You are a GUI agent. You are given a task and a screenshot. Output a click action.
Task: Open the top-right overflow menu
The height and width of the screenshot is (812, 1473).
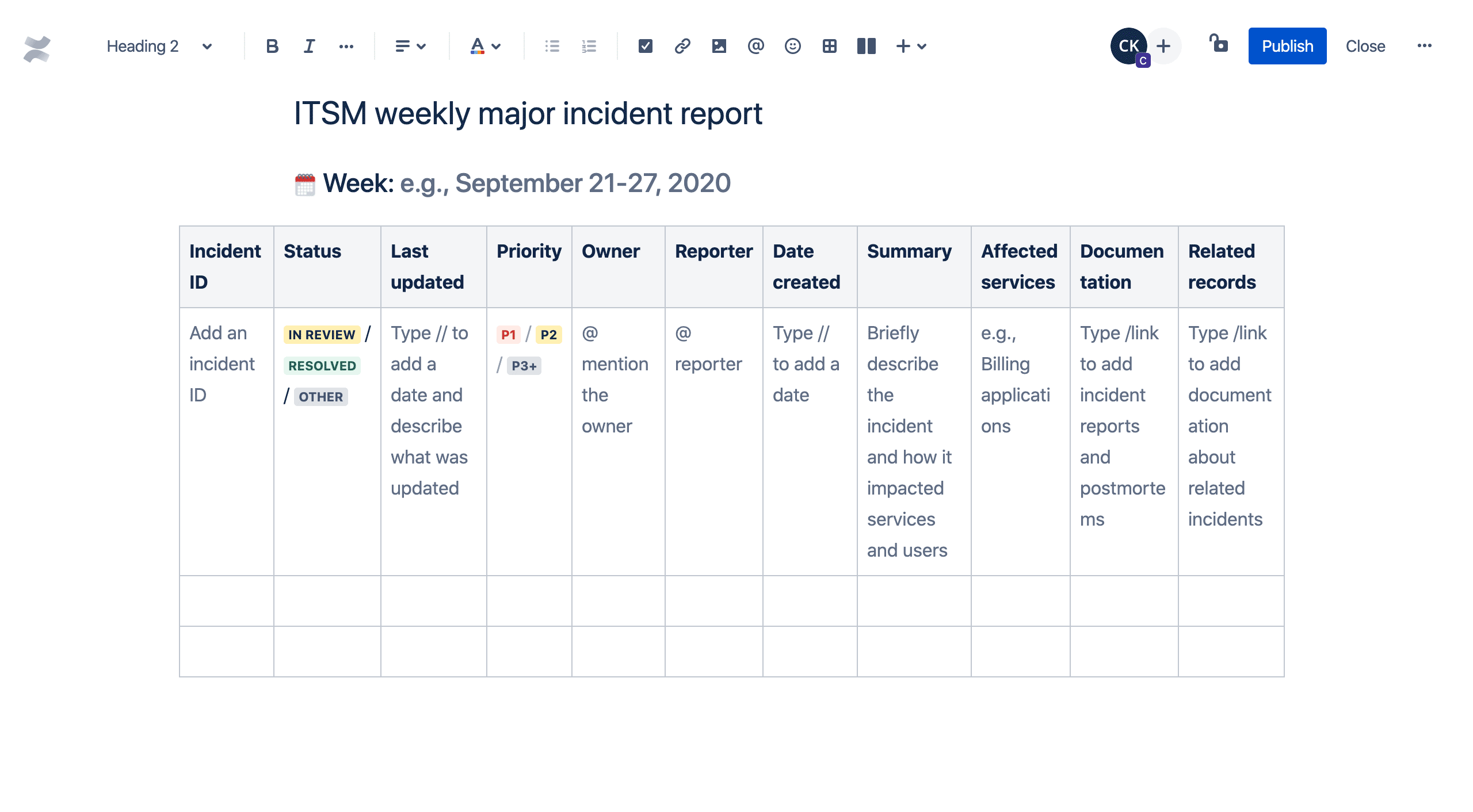tap(1424, 45)
